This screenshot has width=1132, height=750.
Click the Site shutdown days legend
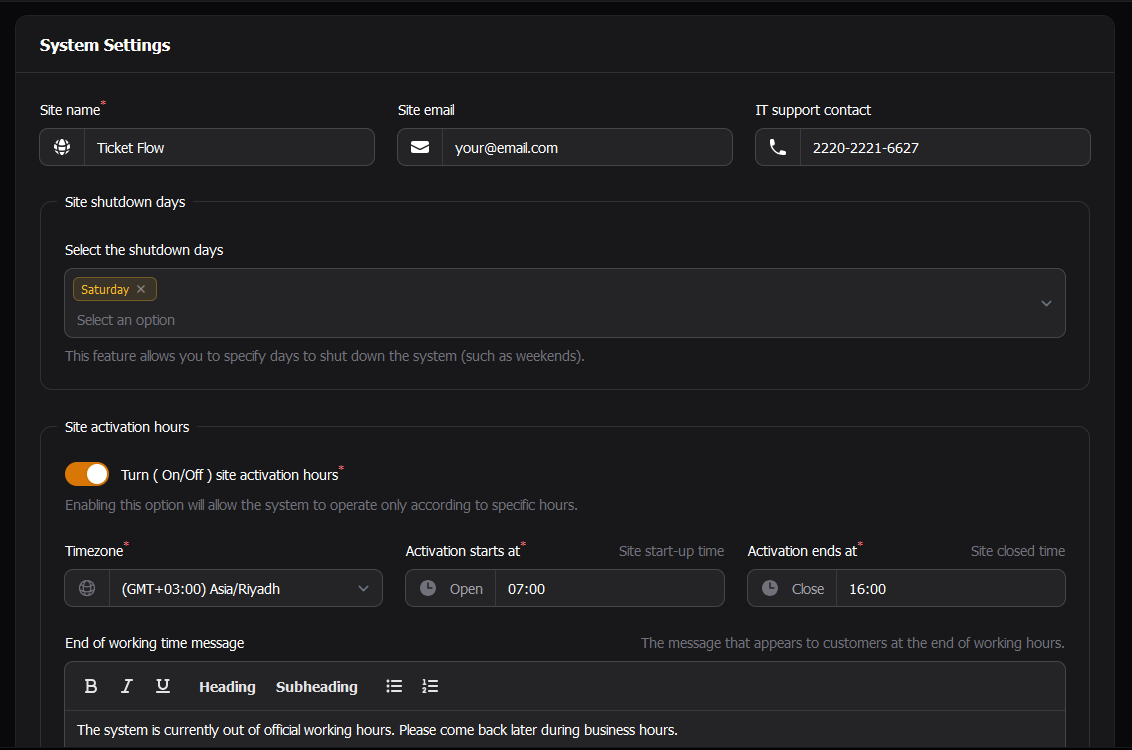125,202
